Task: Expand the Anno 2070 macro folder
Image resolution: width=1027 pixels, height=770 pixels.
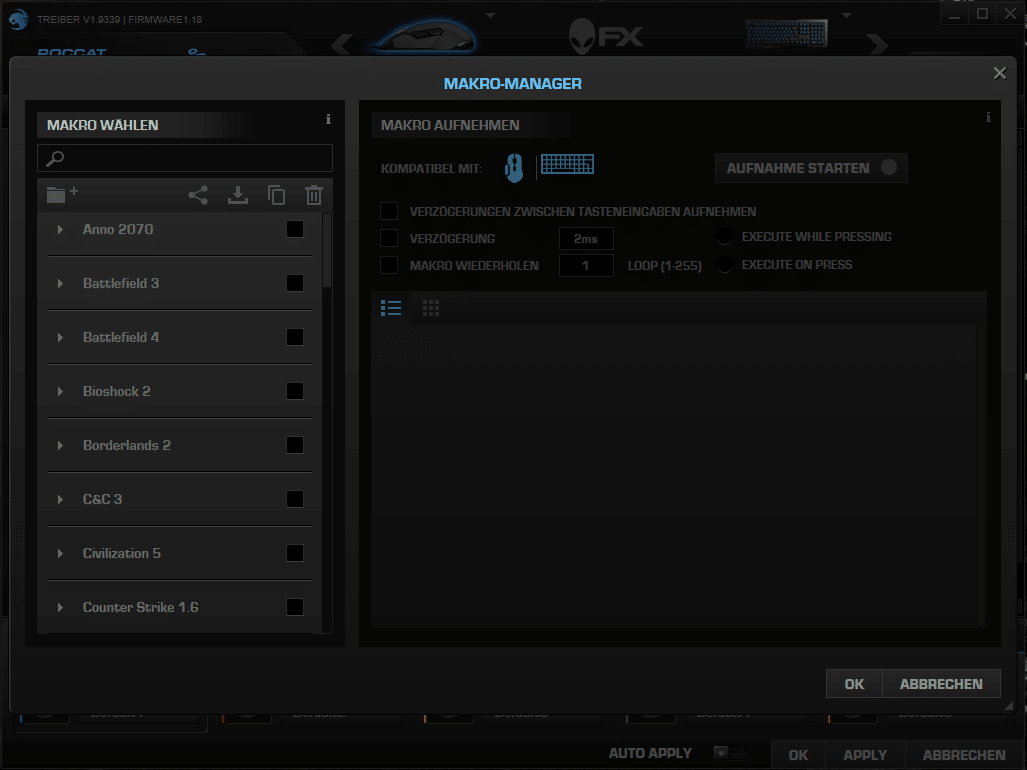Action: point(60,230)
